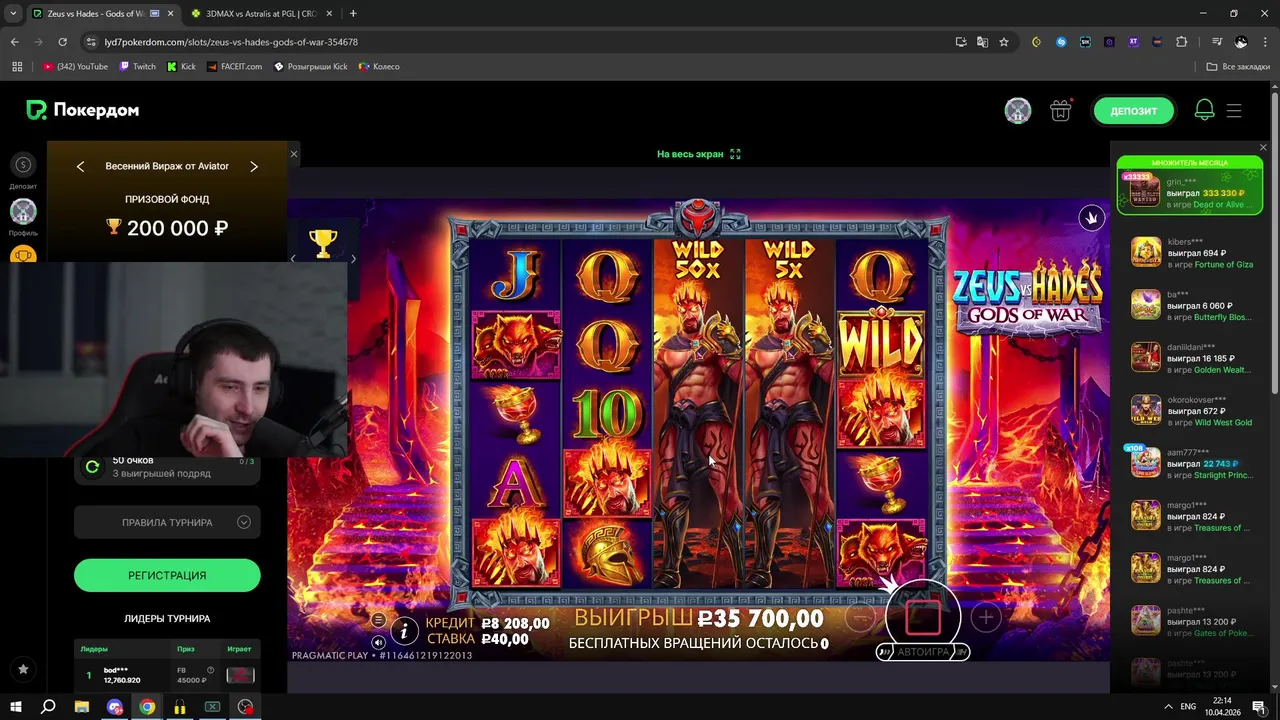This screenshot has width=1280, height=720.
Task: Open the notifications bell
Action: click(x=1204, y=111)
